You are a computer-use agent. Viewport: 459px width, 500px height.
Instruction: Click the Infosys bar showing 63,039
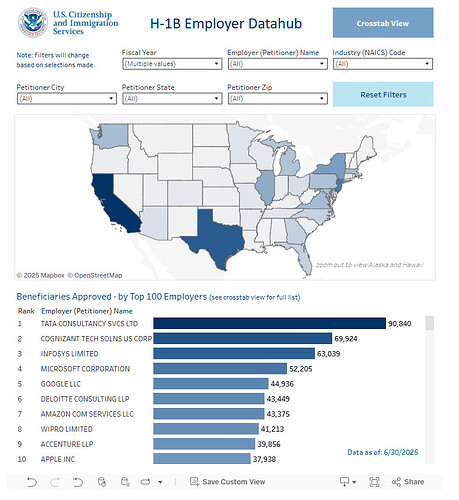pyautogui.click(x=234, y=353)
